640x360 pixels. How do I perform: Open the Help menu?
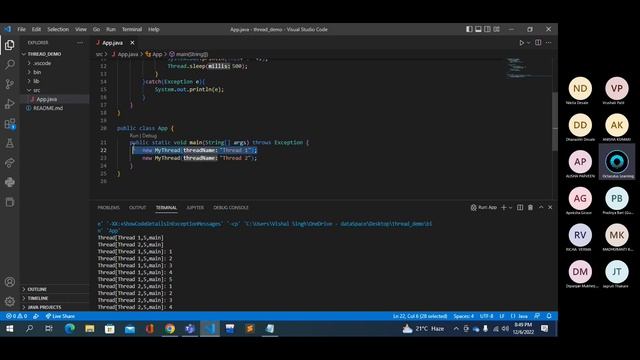coord(153,29)
